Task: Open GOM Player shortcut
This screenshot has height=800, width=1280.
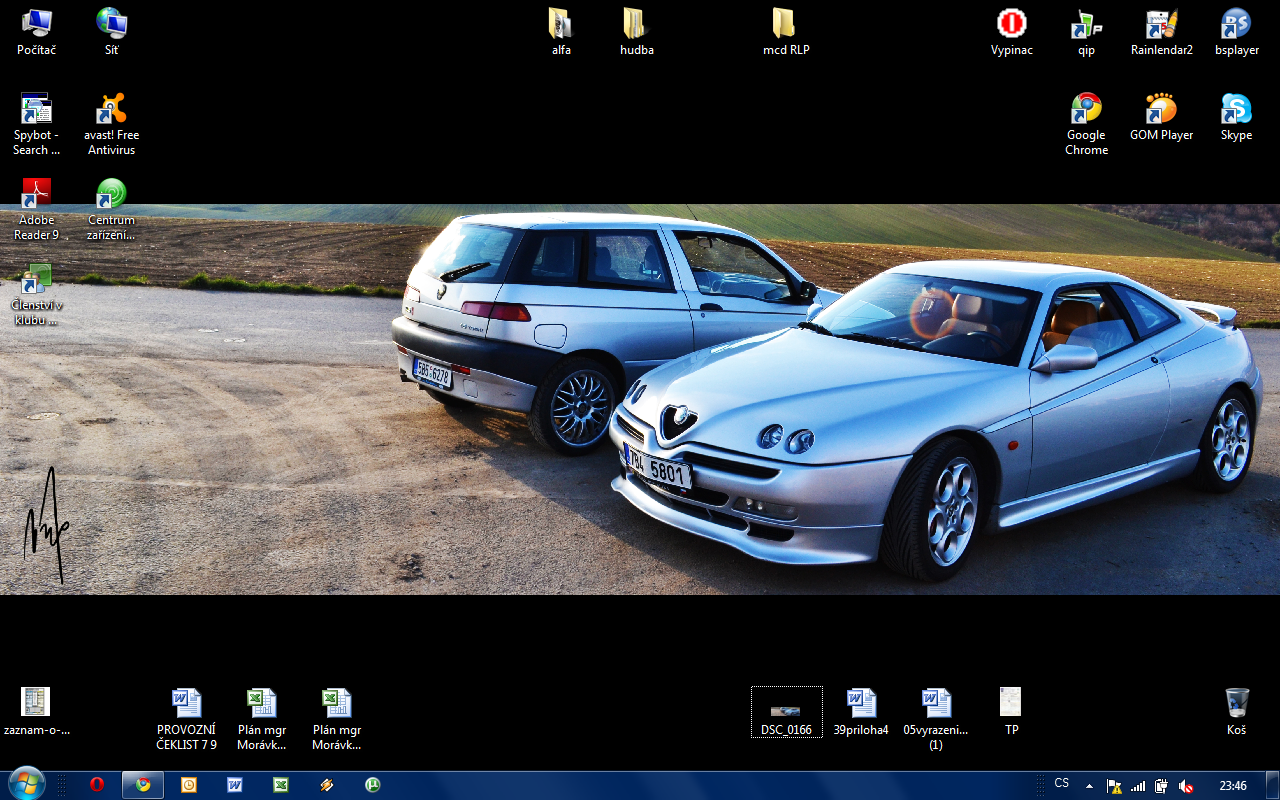Action: coord(1161,109)
